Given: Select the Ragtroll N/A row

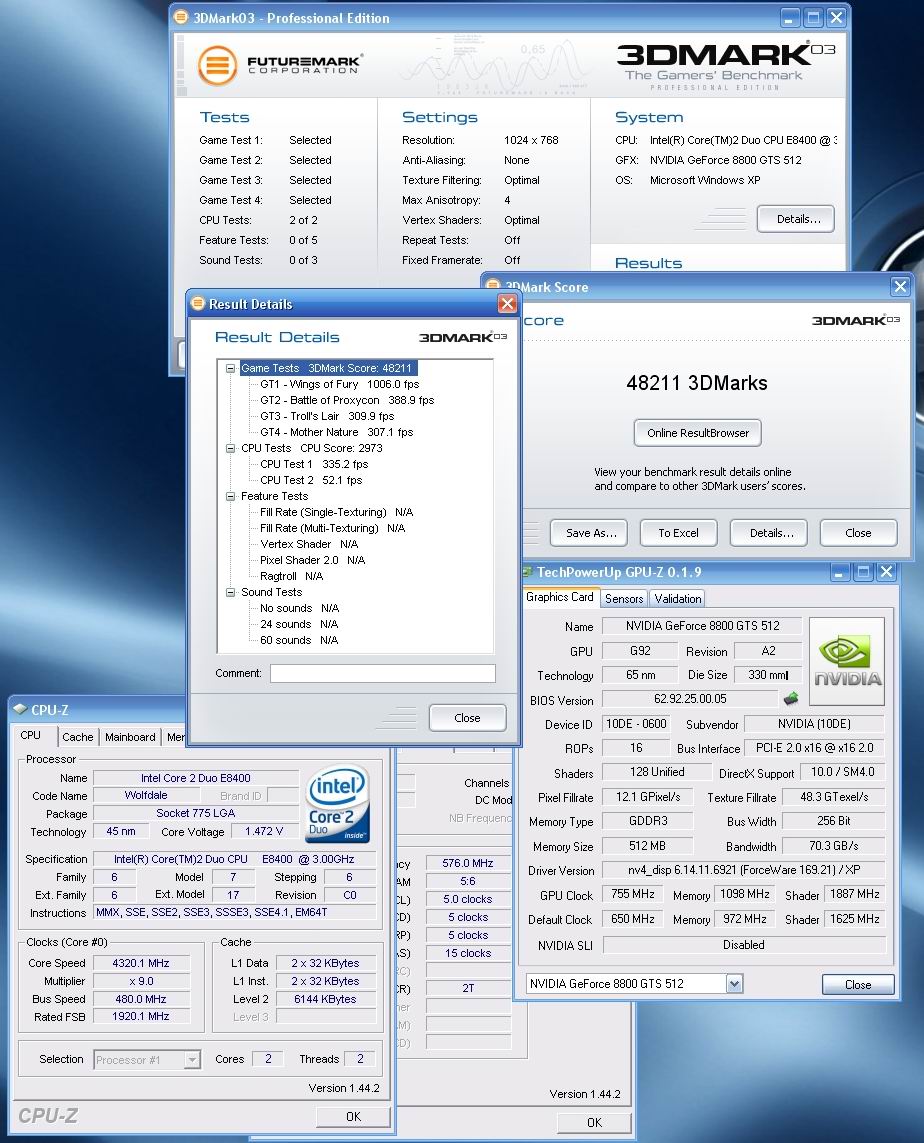Looking at the screenshot, I should (x=291, y=577).
